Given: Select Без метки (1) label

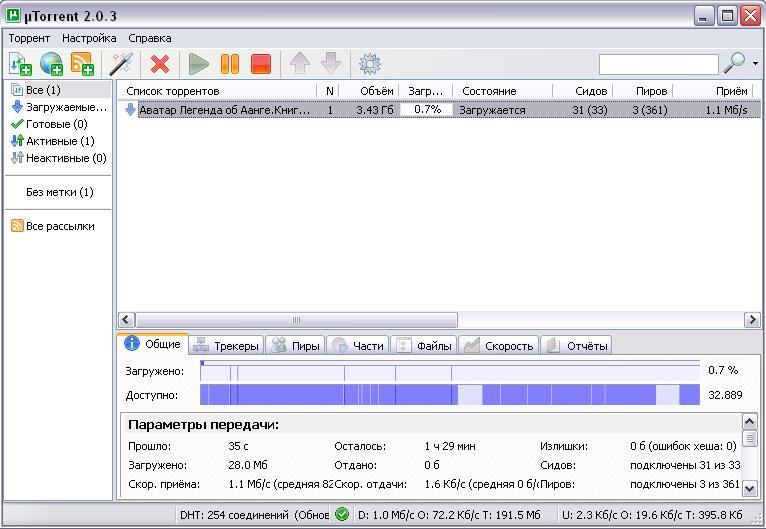Looking at the screenshot, I should point(59,192).
